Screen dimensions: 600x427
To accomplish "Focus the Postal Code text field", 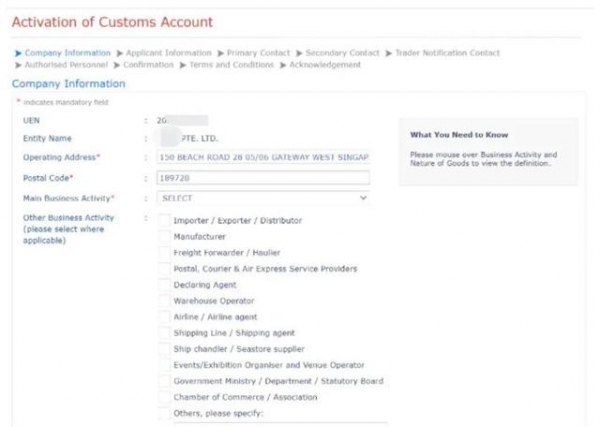I will click(x=264, y=178).
